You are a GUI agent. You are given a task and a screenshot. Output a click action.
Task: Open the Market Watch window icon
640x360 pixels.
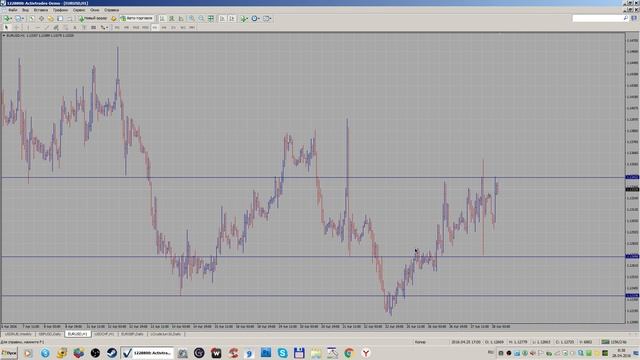(32, 18)
